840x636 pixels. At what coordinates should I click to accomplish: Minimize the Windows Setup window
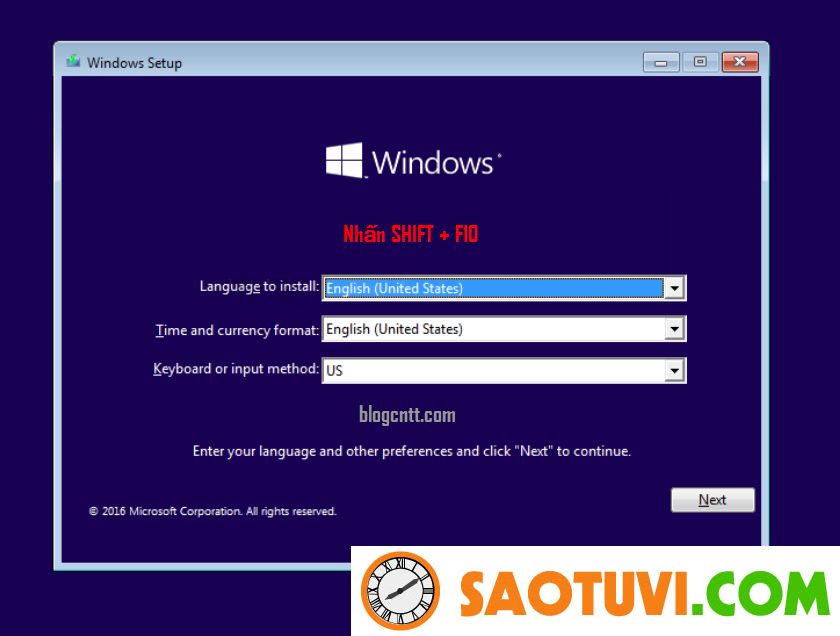tap(661, 62)
